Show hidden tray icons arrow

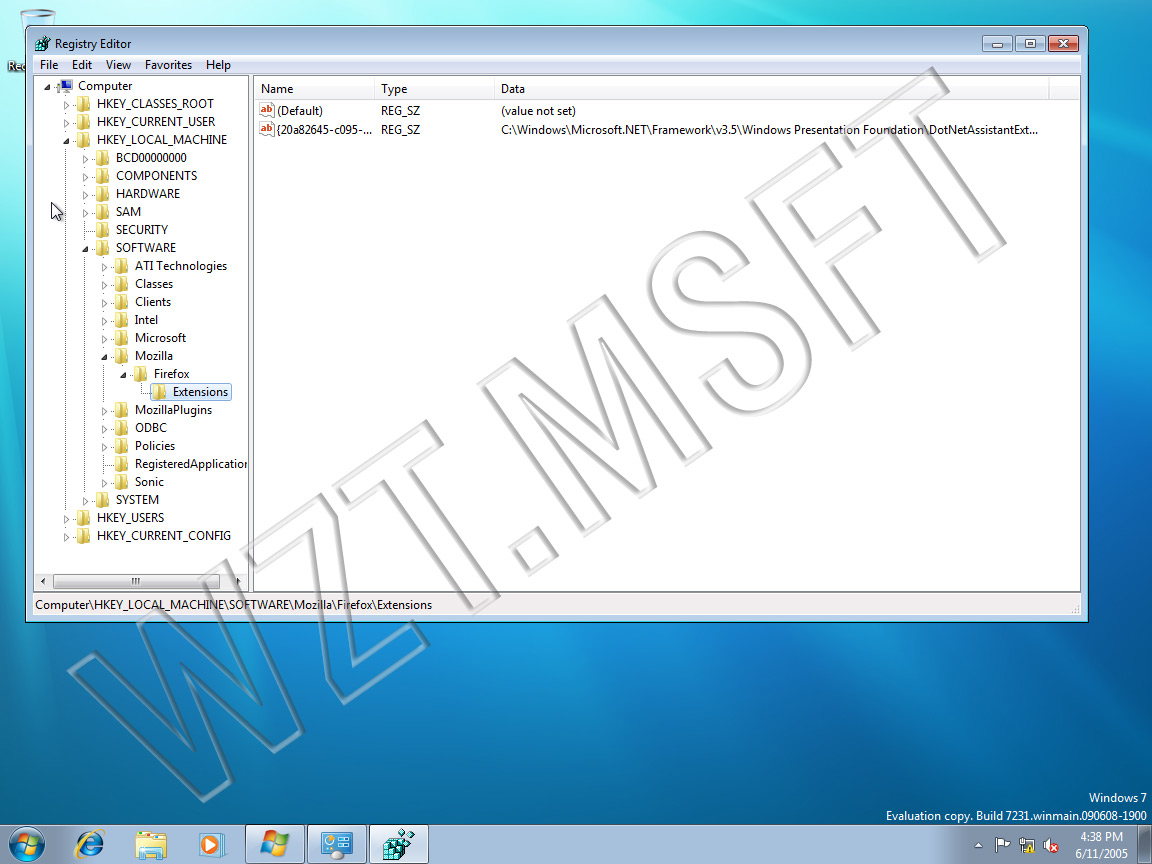coord(978,846)
